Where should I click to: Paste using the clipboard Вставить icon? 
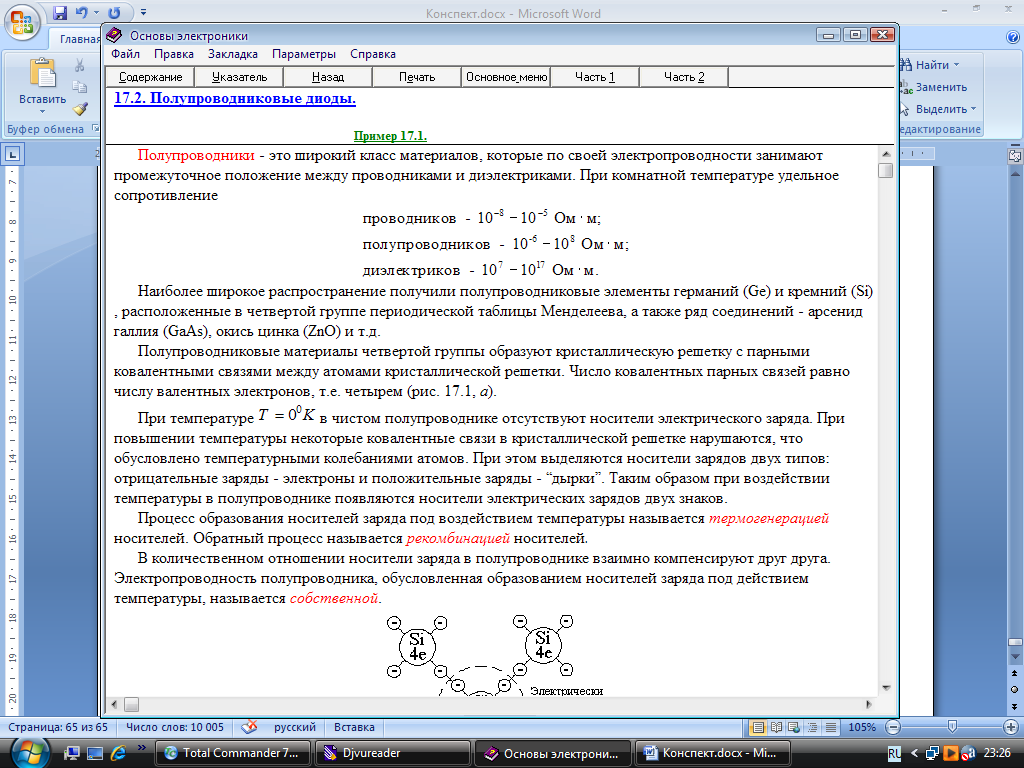[42, 73]
